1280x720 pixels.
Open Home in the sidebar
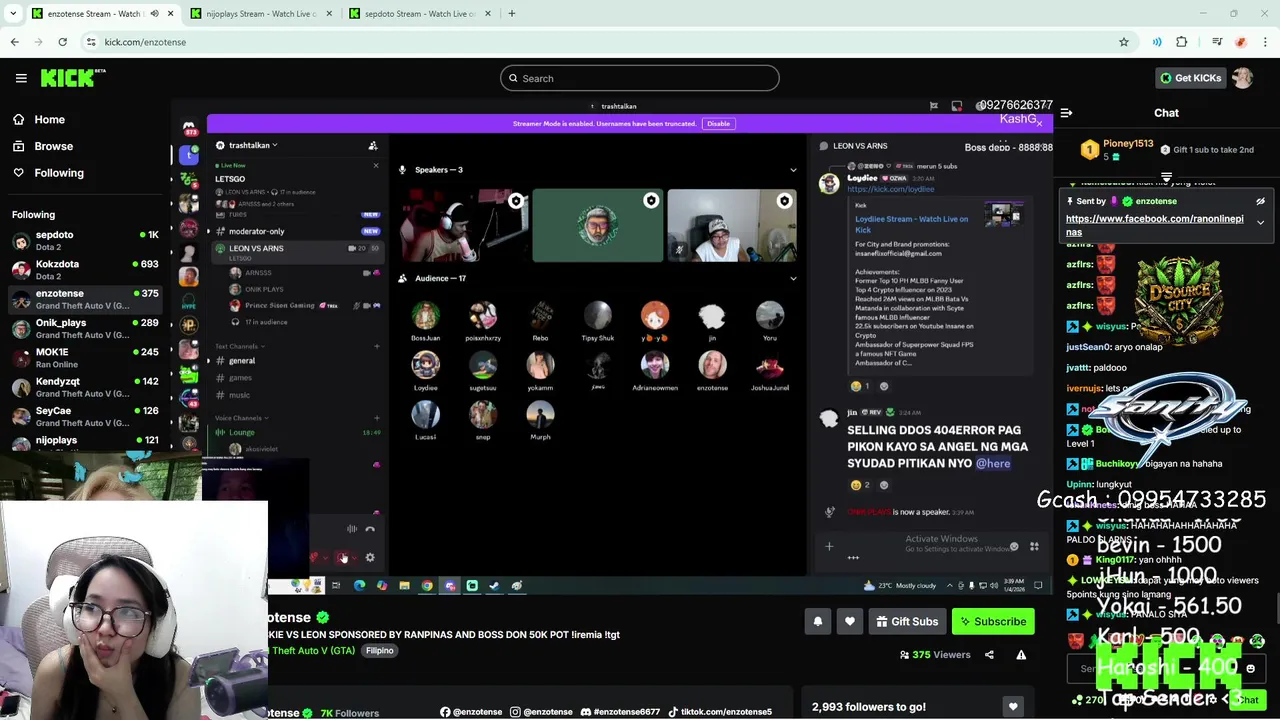click(x=49, y=119)
